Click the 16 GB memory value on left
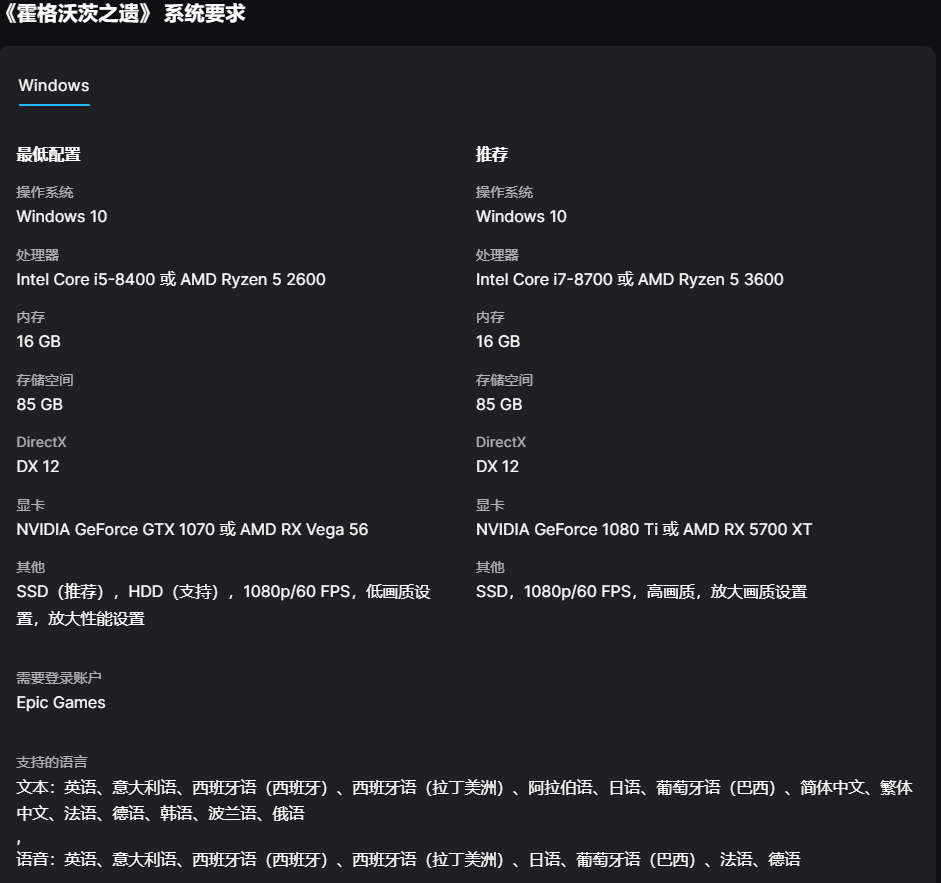The height and width of the screenshot is (883, 941). click(38, 341)
